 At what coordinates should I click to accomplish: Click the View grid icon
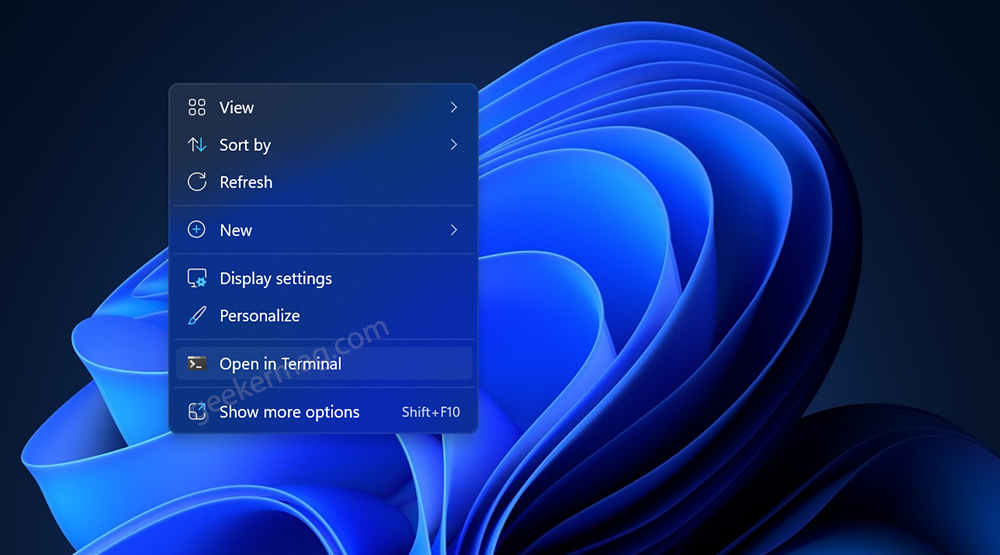coord(197,107)
